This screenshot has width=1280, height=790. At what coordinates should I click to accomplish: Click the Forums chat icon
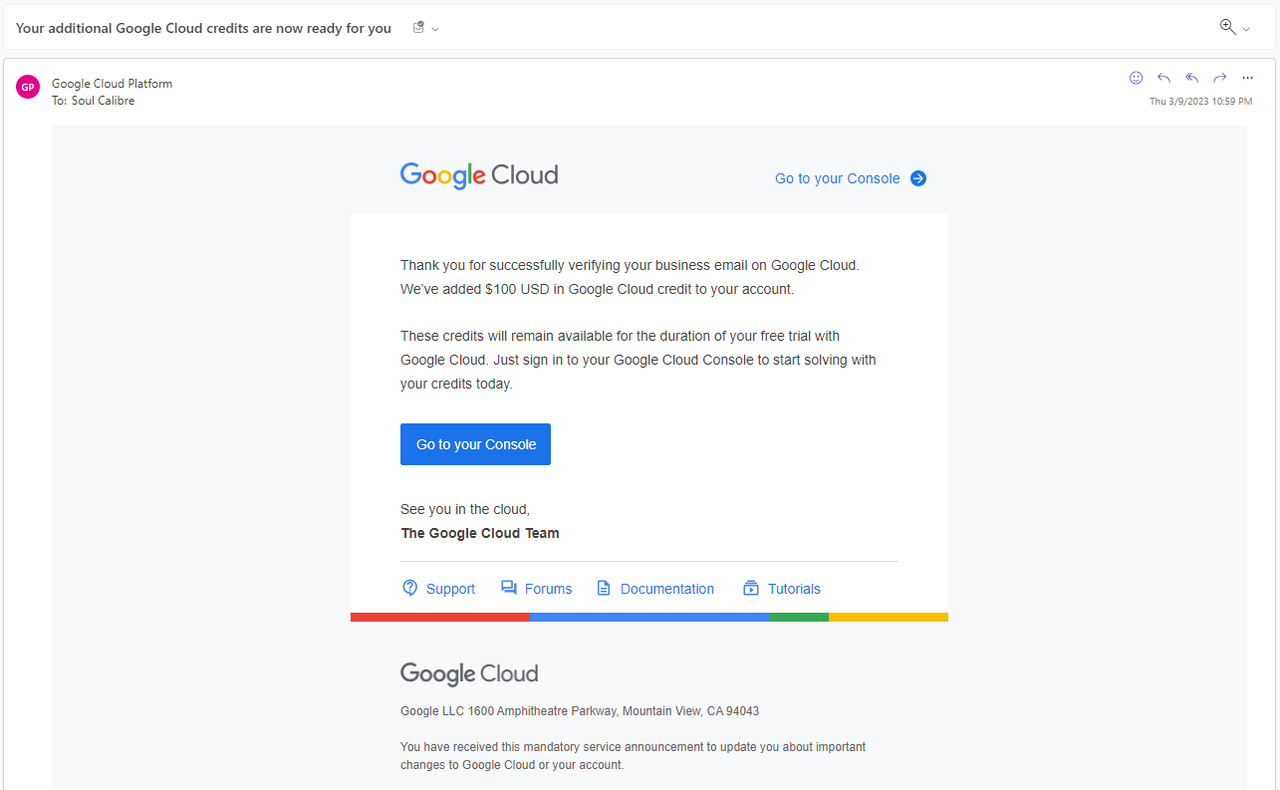tap(509, 588)
